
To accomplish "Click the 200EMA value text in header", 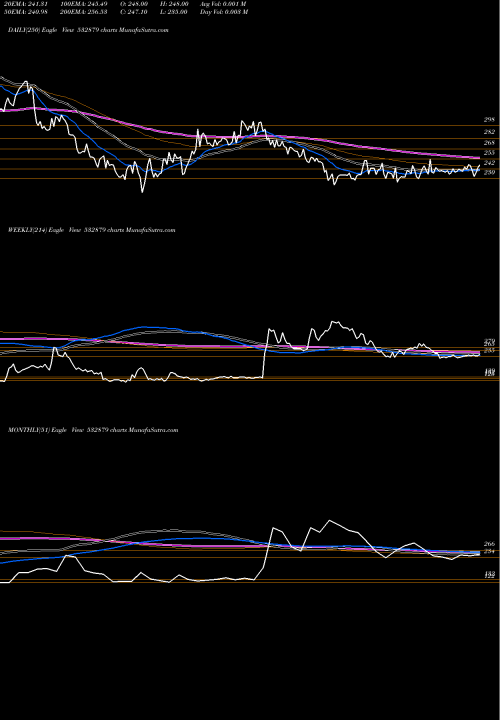I will click(84, 12).
